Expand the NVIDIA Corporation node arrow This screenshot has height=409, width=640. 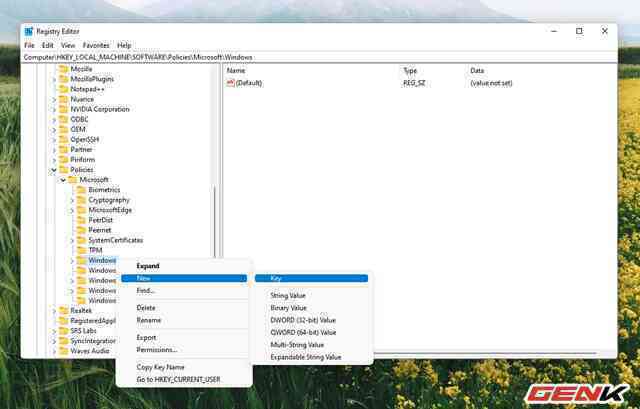54,109
